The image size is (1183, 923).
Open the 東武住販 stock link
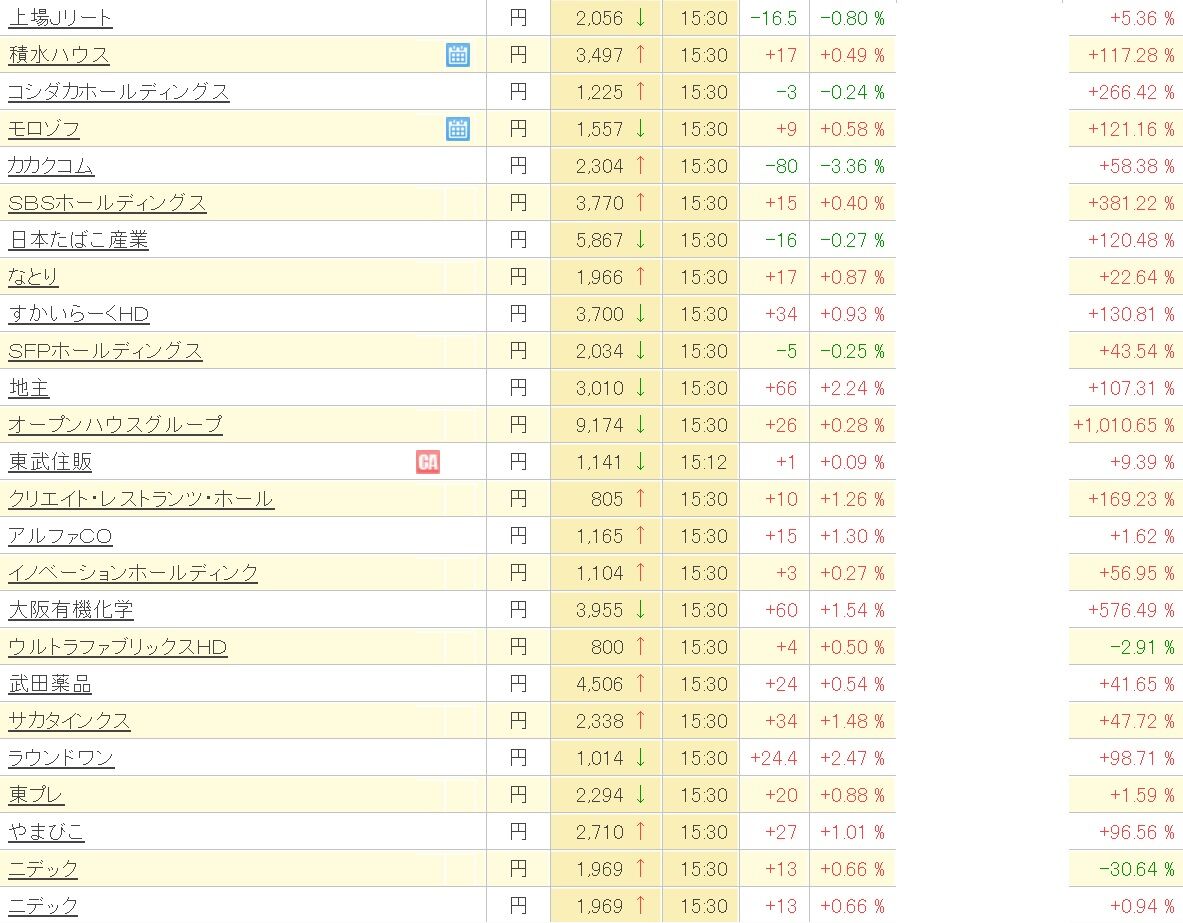(50, 462)
